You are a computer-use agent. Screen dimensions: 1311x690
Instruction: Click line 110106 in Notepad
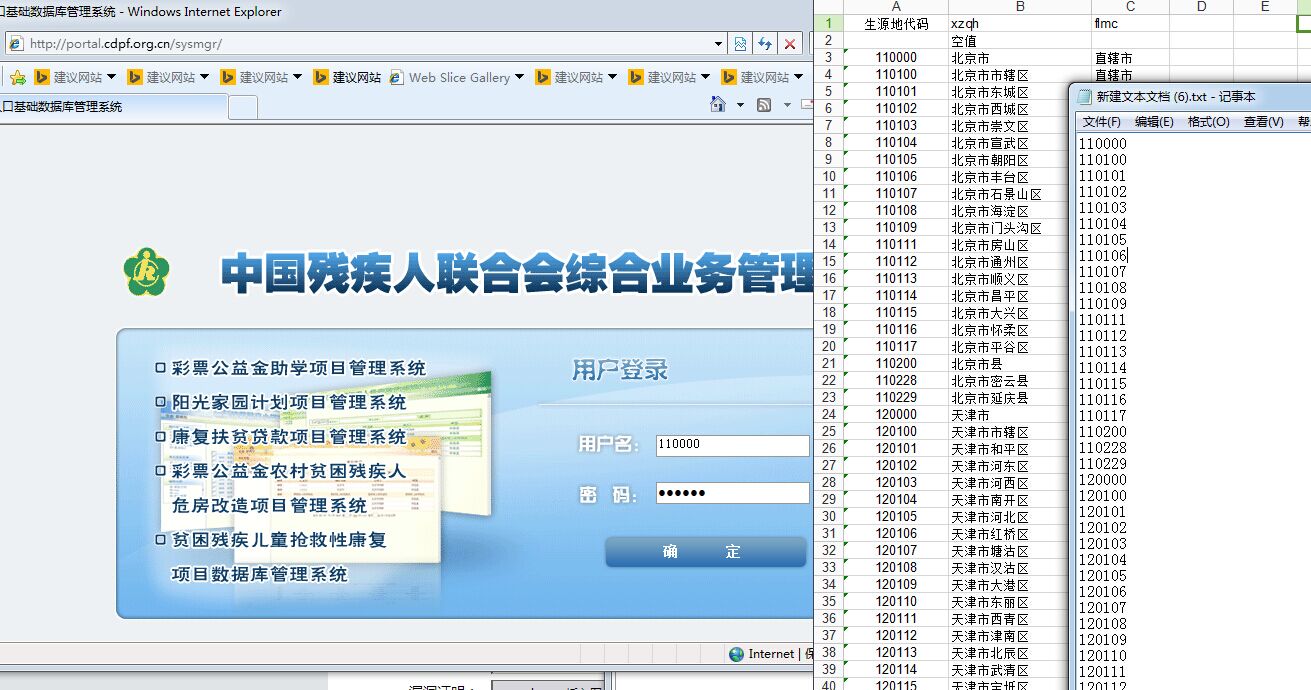tap(1103, 256)
